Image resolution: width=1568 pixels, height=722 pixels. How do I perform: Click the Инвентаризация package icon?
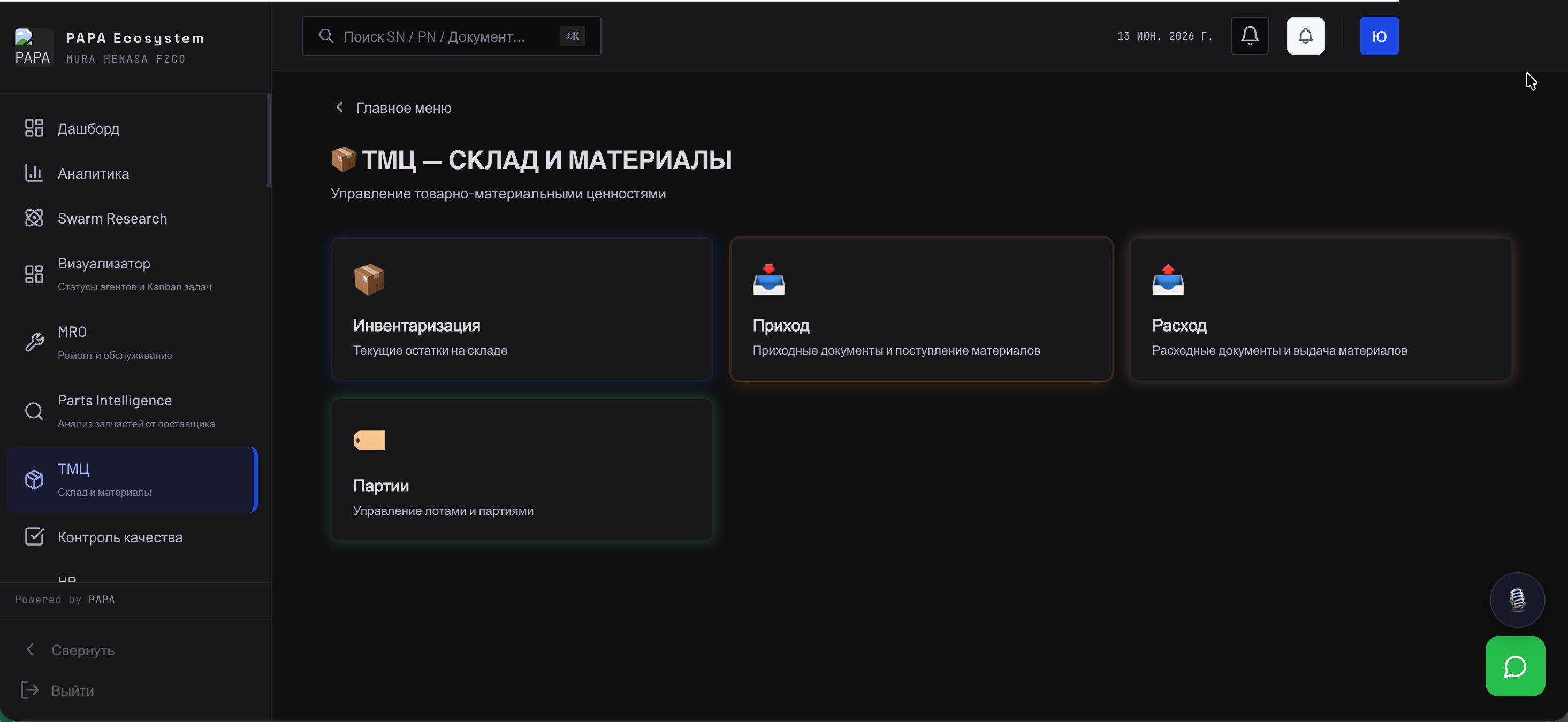point(369,280)
